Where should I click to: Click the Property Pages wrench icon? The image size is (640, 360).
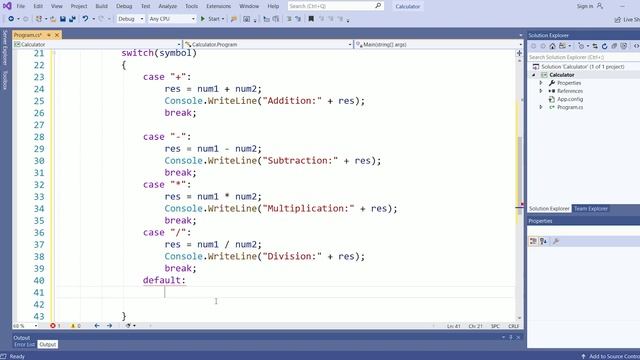pyautogui.click(x=556, y=241)
